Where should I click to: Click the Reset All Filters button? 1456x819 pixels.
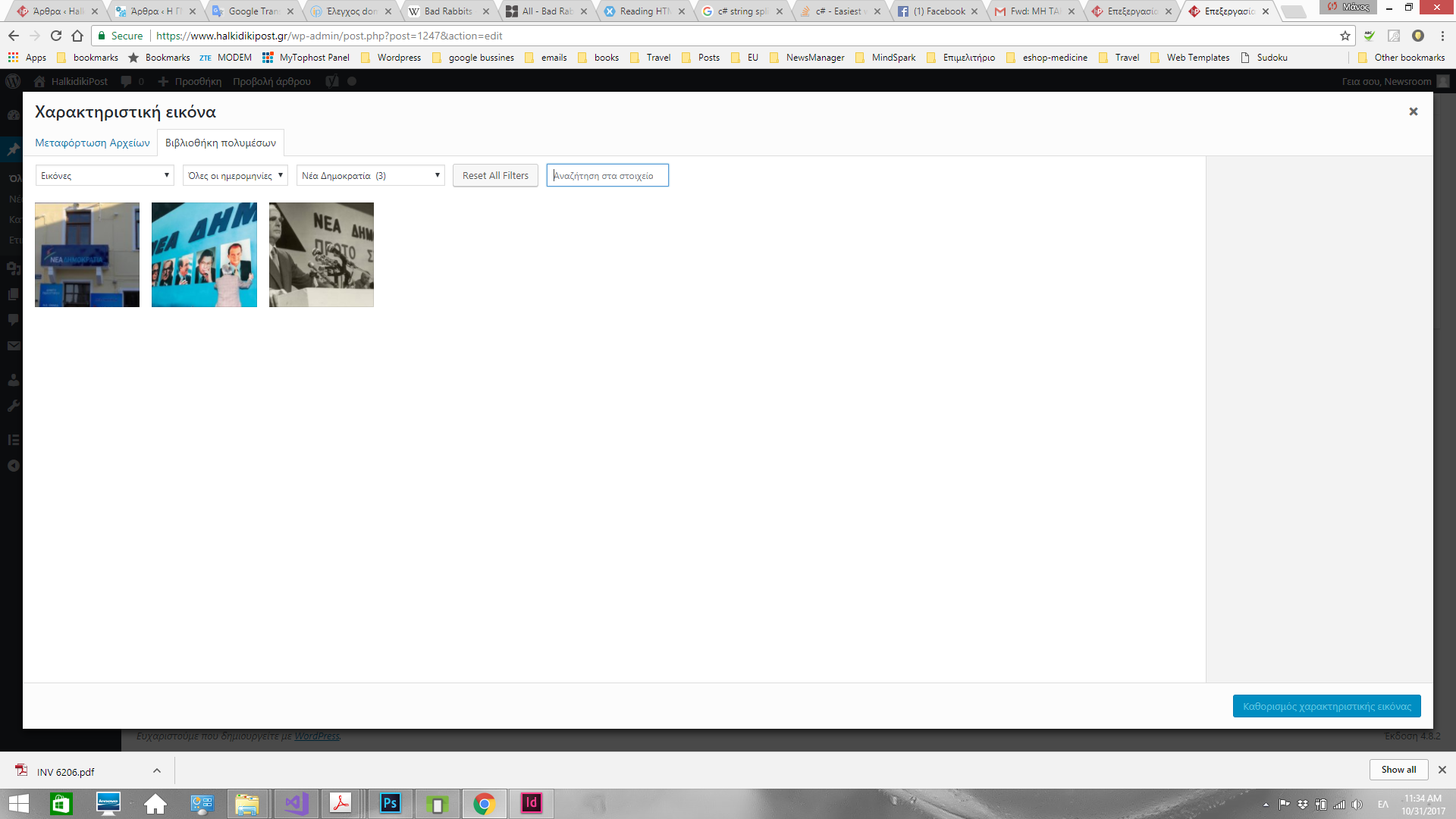pyautogui.click(x=495, y=175)
